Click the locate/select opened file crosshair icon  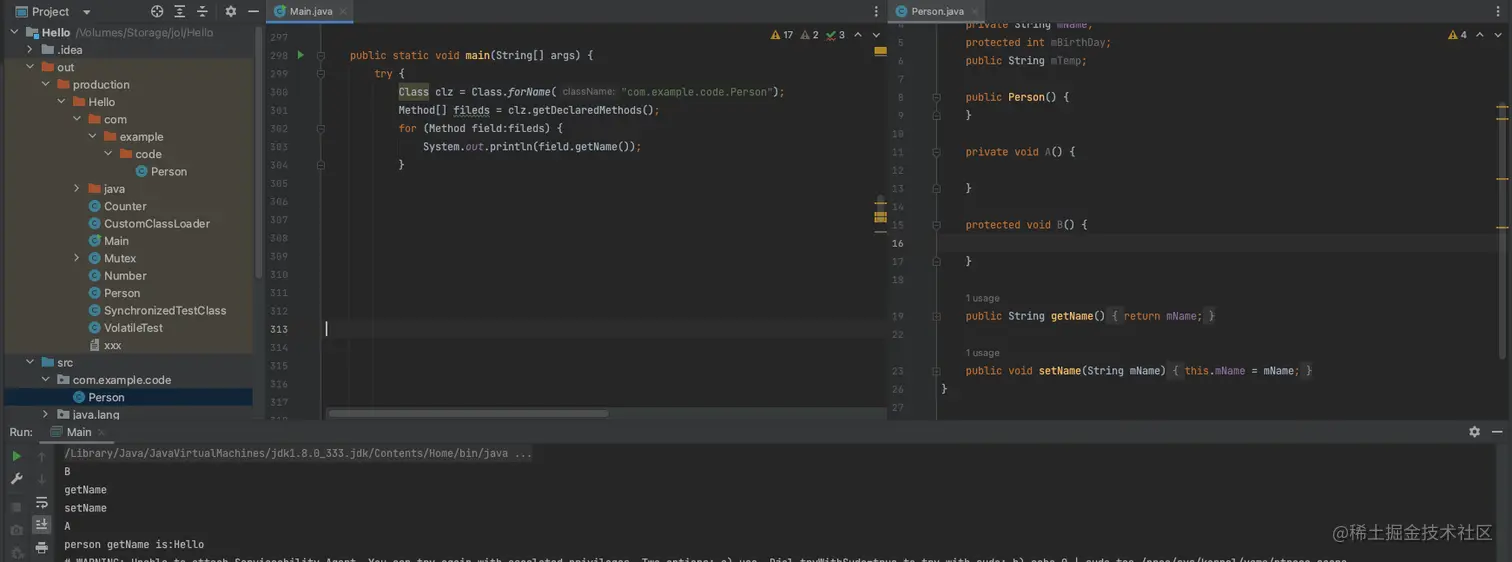click(157, 12)
